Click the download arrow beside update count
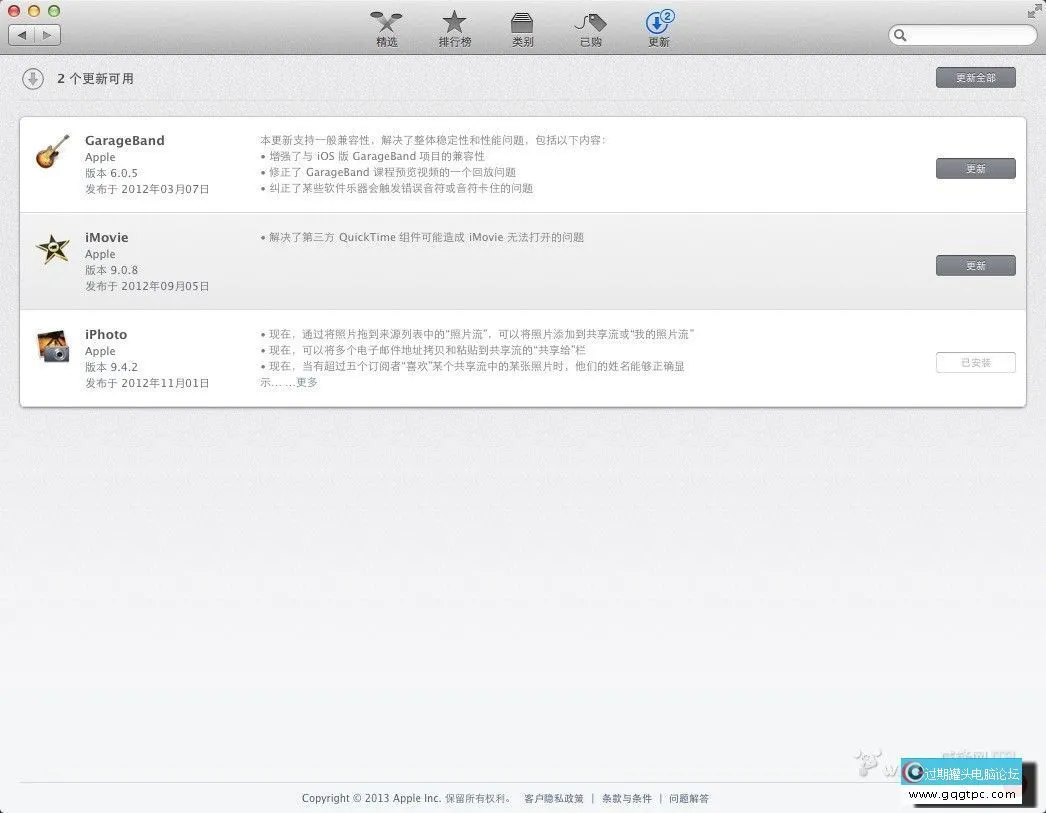This screenshot has width=1046, height=813. tap(33, 78)
